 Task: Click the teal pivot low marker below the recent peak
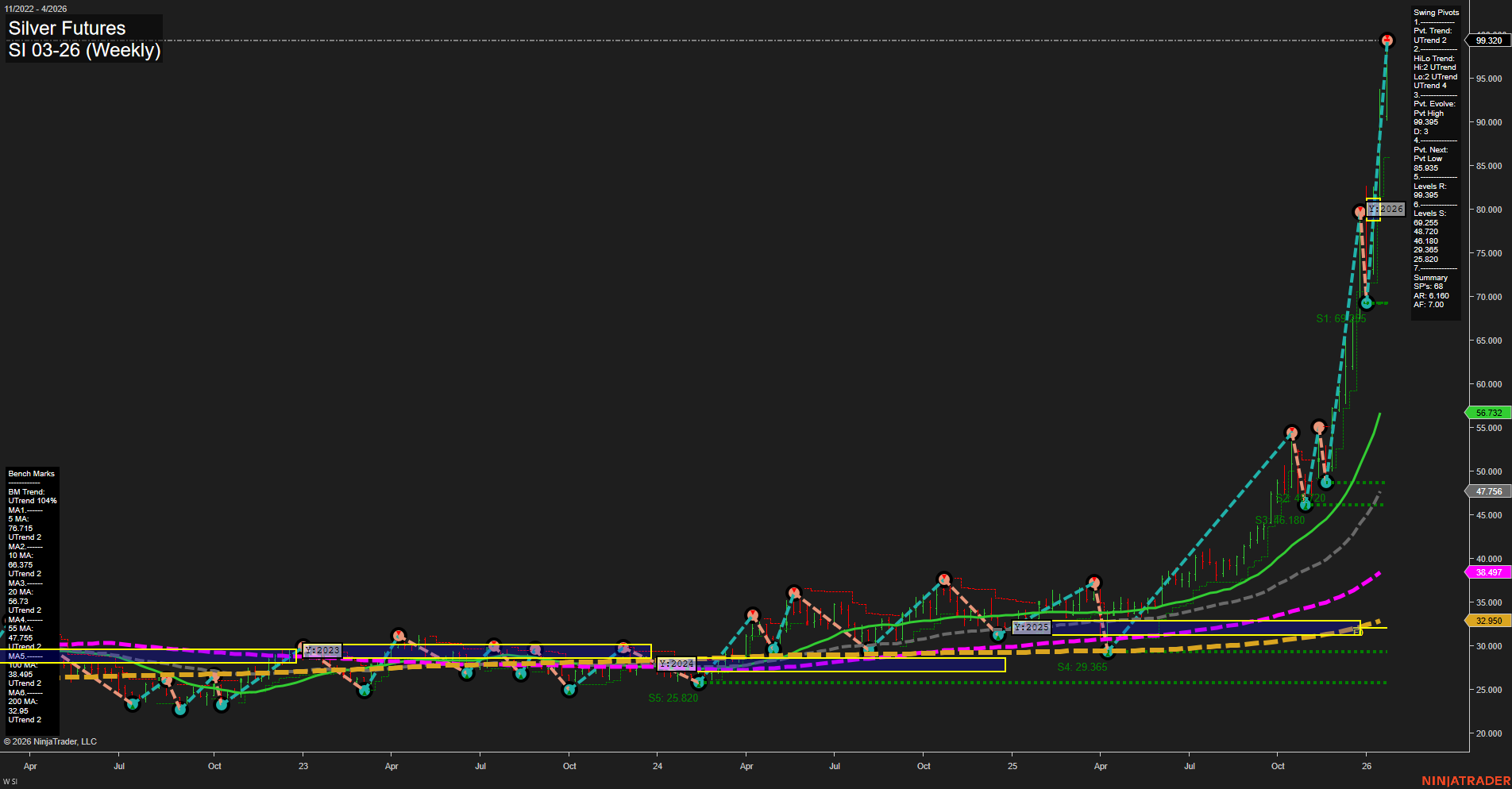pyautogui.click(x=1367, y=302)
